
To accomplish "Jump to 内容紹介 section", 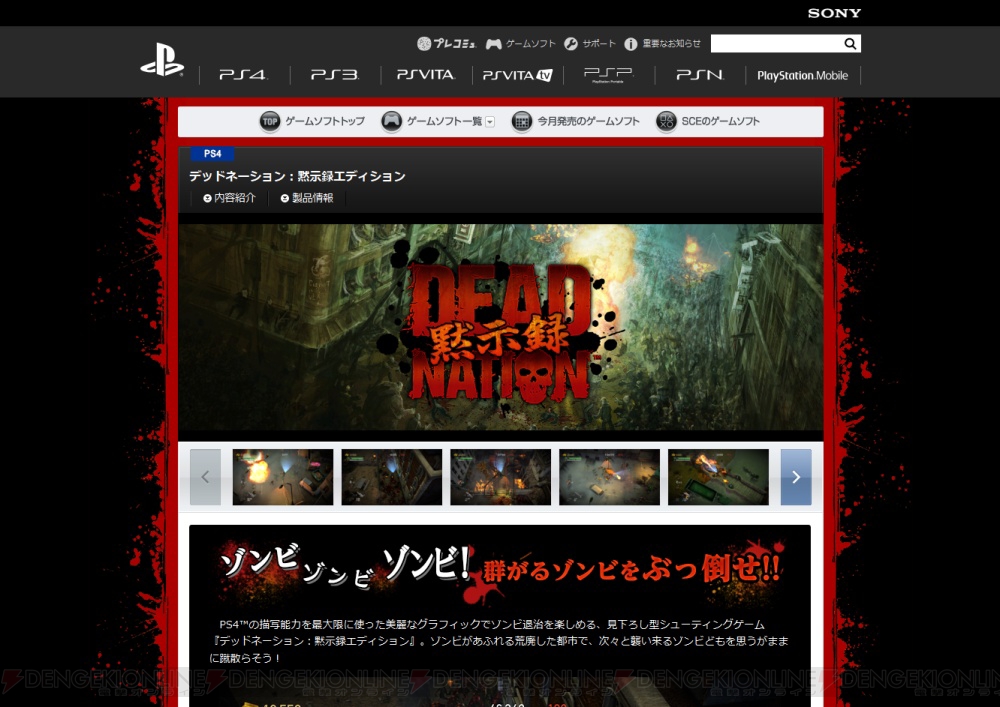I will (230, 198).
